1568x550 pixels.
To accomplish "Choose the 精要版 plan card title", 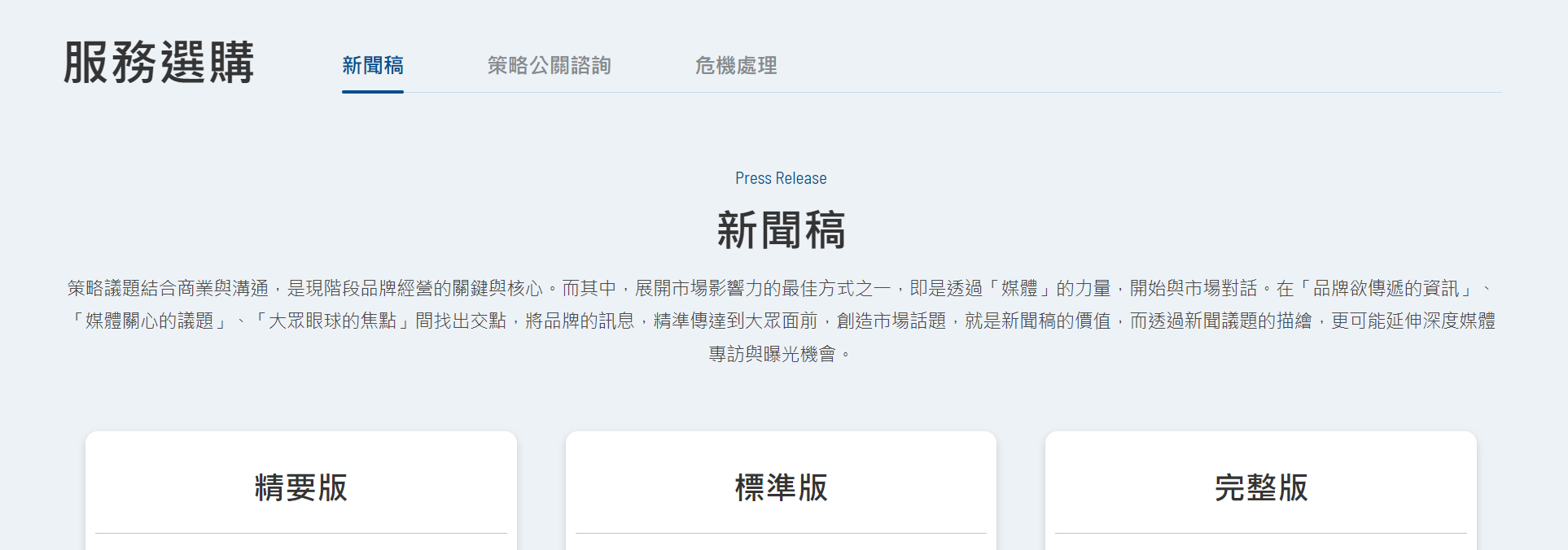I will tap(300, 487).
